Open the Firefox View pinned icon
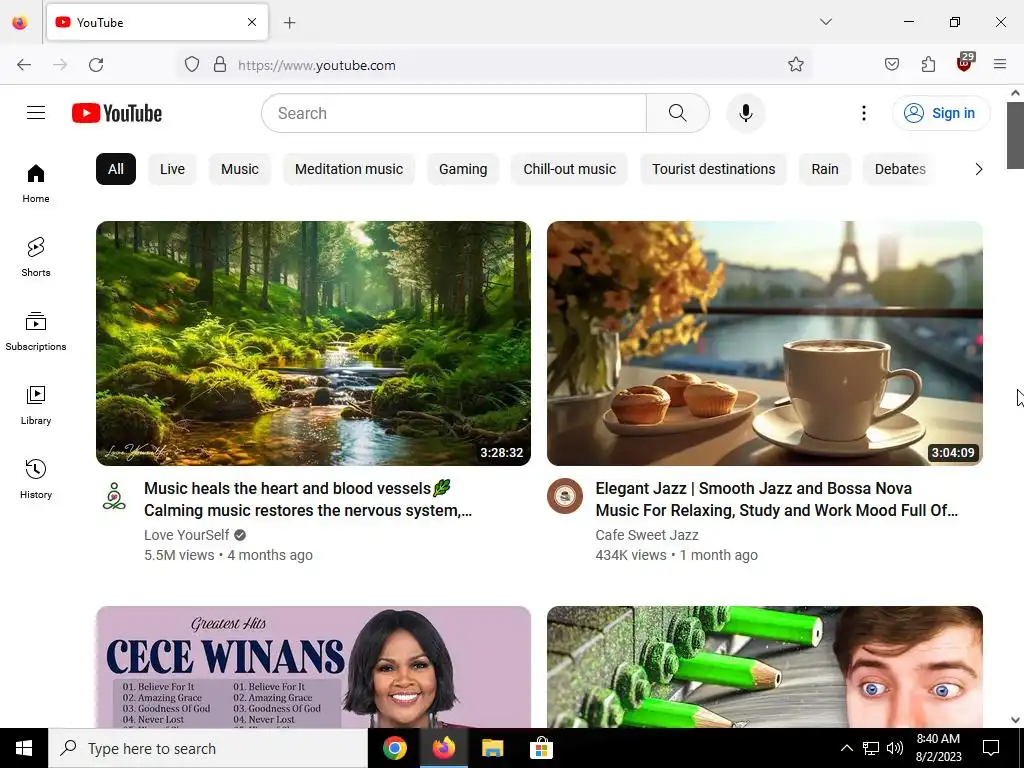The height and width of the screenshot is (768, 1024). (x=20, y=22)
